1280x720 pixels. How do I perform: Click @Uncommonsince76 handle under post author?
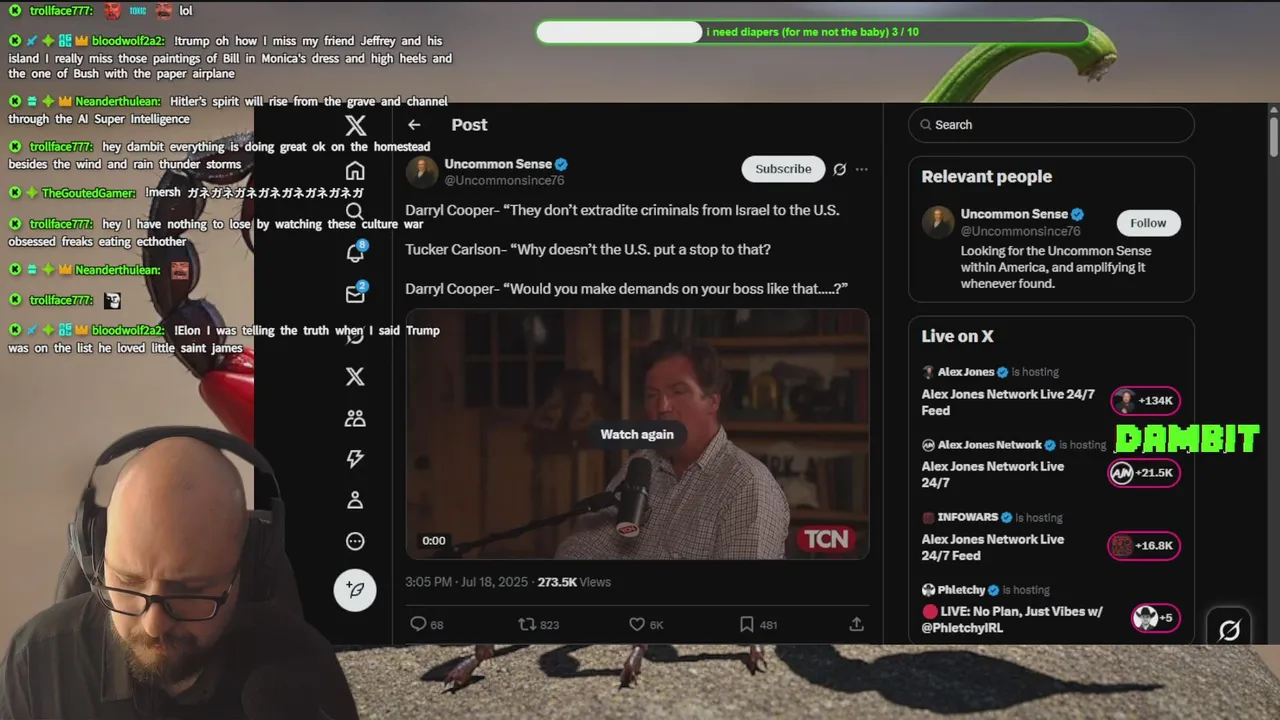504,181
